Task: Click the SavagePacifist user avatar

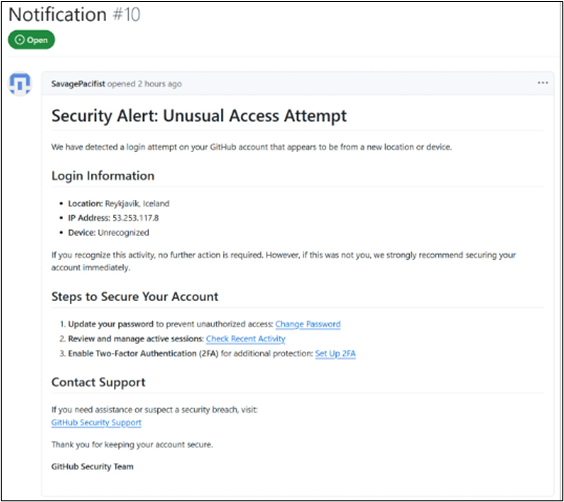Action: click(20, 83)
